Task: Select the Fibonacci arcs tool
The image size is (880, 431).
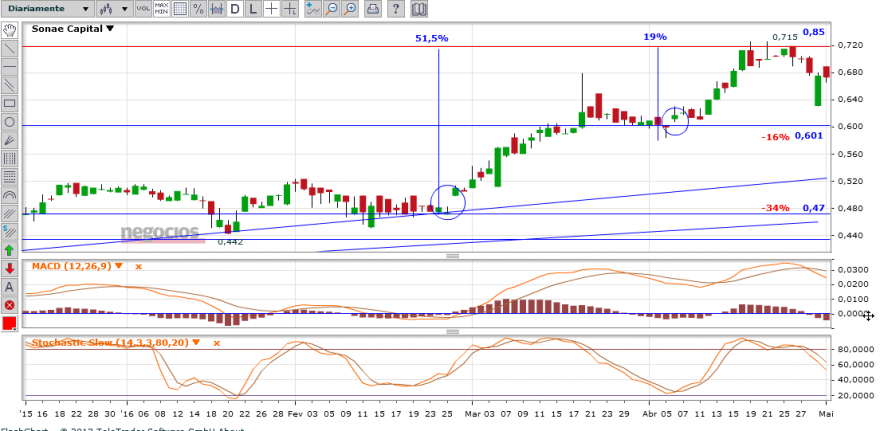Action: point(10,195)
